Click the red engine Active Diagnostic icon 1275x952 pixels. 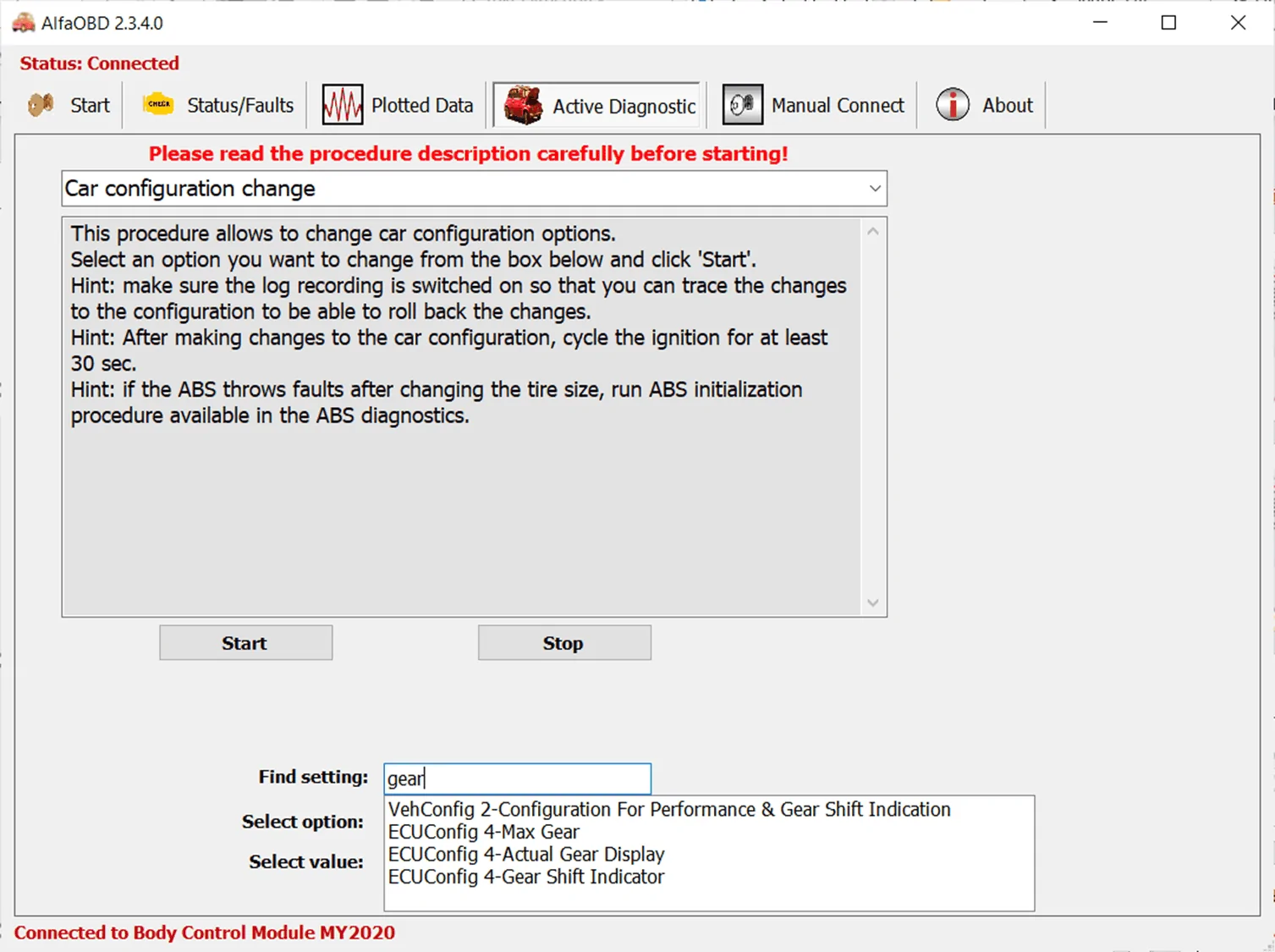pyautogui.click(x=523, y=105)
